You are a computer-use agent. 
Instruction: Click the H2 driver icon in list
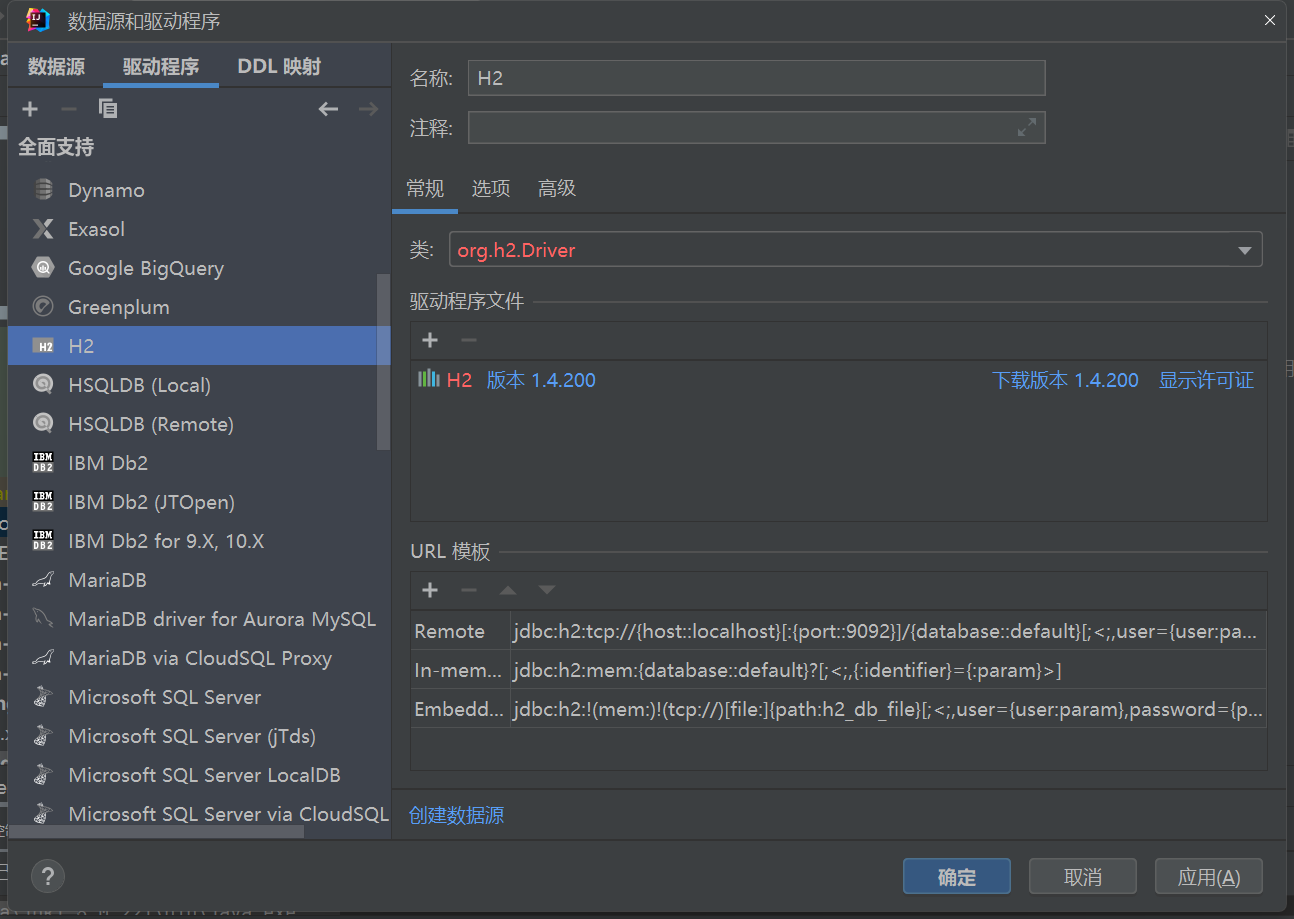43,346
